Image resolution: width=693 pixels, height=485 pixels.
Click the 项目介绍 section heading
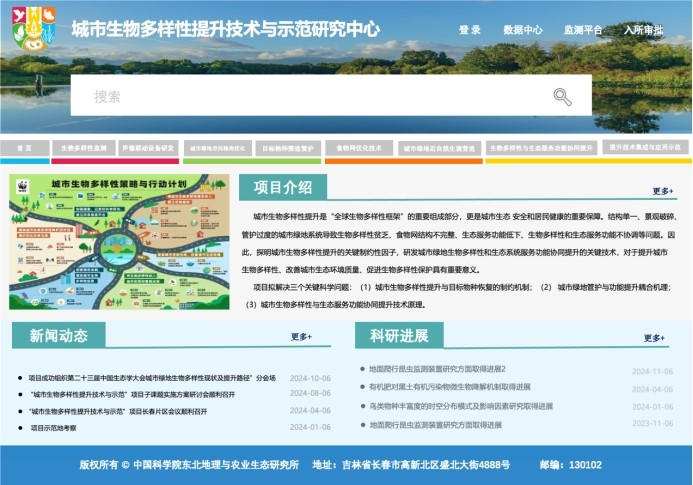283,187
